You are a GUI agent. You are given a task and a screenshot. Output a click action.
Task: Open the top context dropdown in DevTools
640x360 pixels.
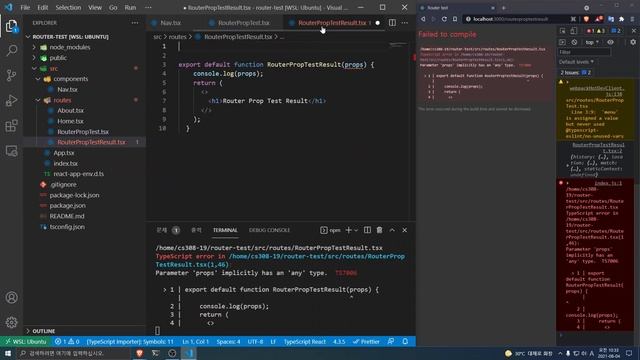(592, 42)
